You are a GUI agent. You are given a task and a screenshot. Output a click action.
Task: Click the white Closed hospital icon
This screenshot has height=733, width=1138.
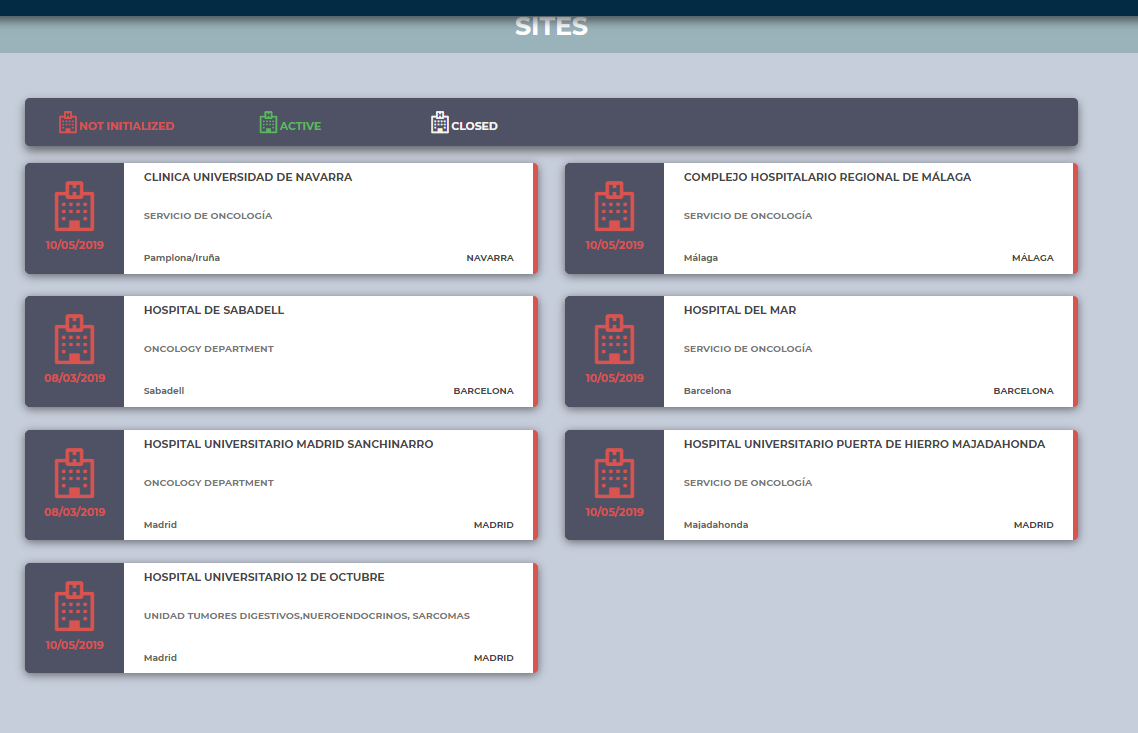click(x=440, y=122)
